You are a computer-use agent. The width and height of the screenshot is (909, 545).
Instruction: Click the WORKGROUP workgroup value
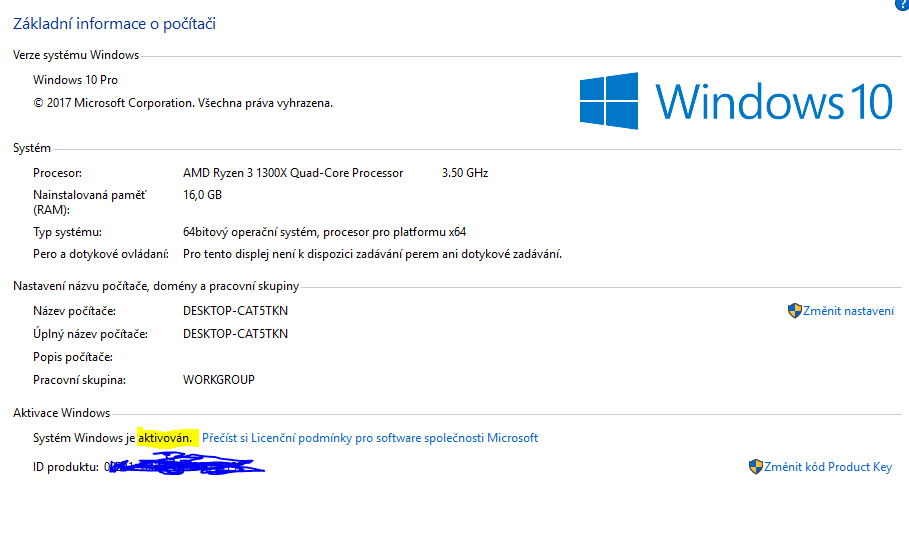219,380
